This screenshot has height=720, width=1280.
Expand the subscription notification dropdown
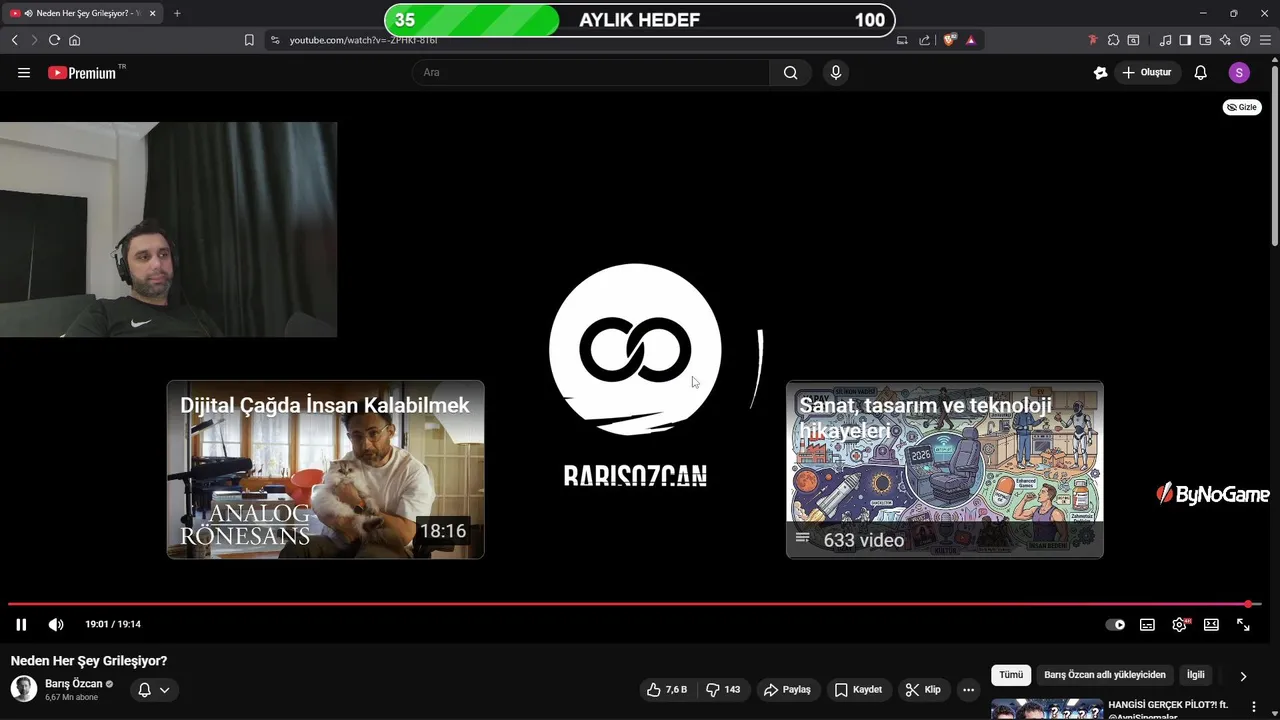[154, 689]
